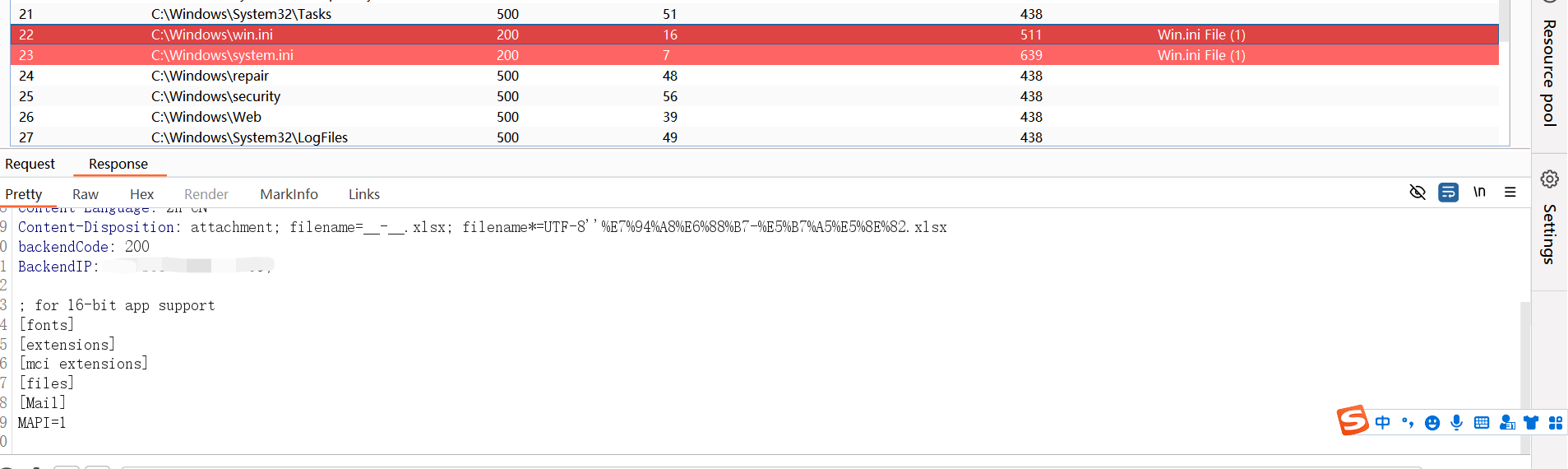Open the emoji smiley panel on IME bar
Image resolution: width=1568 pixels, height=469 pixels.
1432,423
